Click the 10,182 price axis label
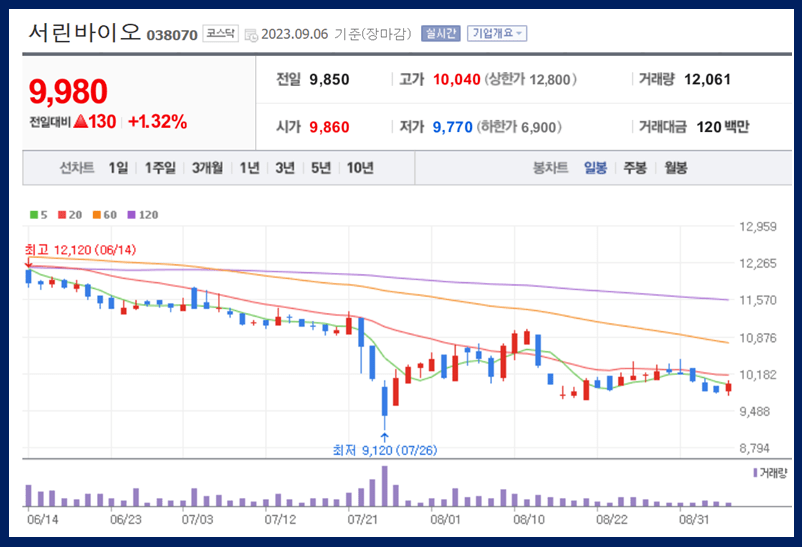The image size is (802, 547). pyautogui.click(x=758, y=375)
